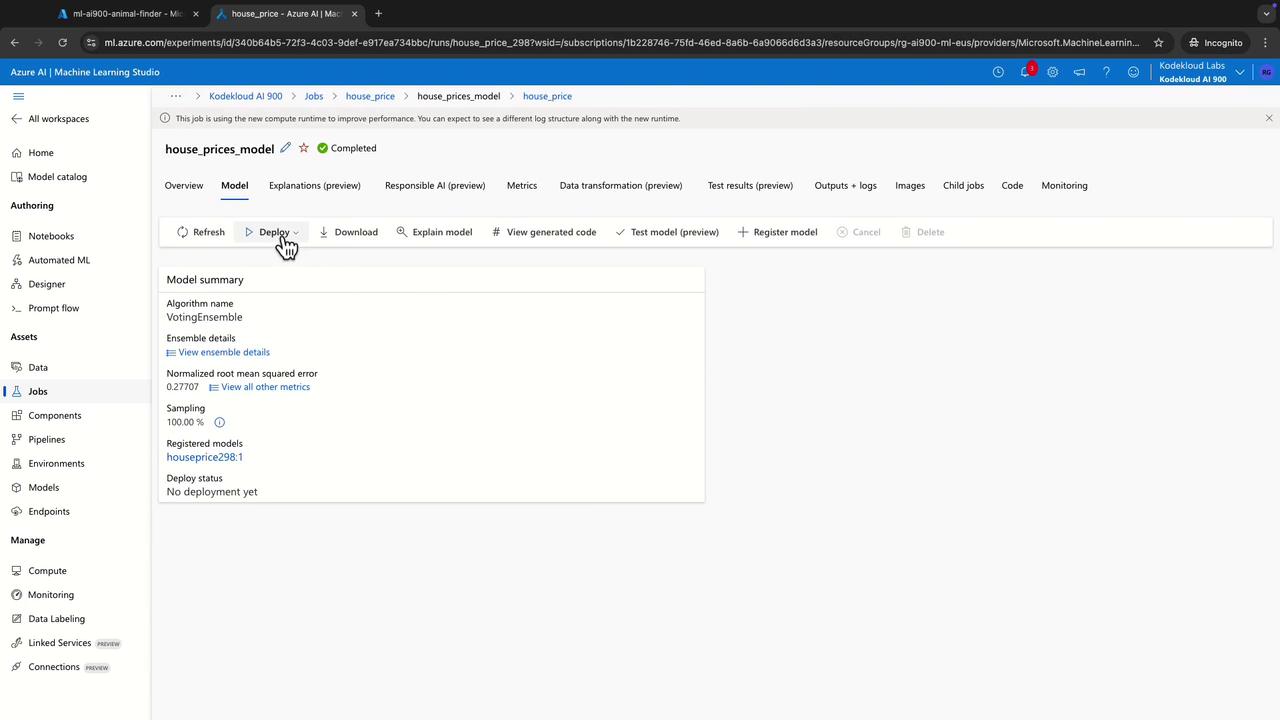The height and width of the screenshot is (720, 1280).
Task: Open the Responsible AI (preview) tab
Action: pos(435,185)
